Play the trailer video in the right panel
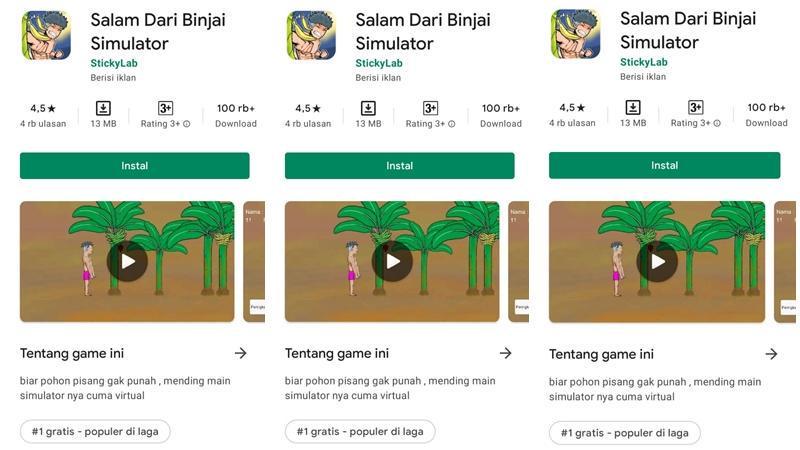The image size is (800, 450). click(657, 262)
